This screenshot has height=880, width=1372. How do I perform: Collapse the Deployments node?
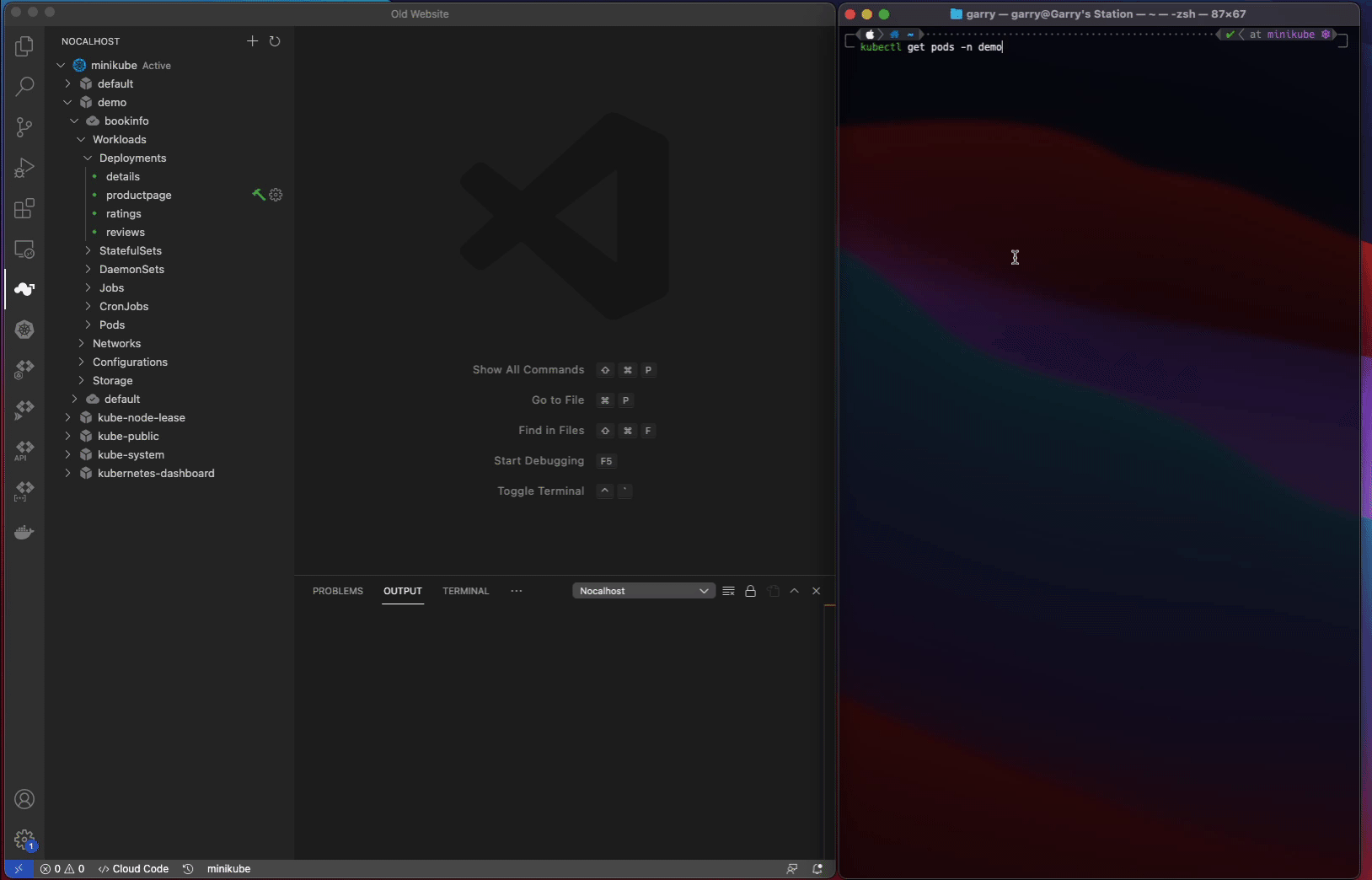point(88,158)
